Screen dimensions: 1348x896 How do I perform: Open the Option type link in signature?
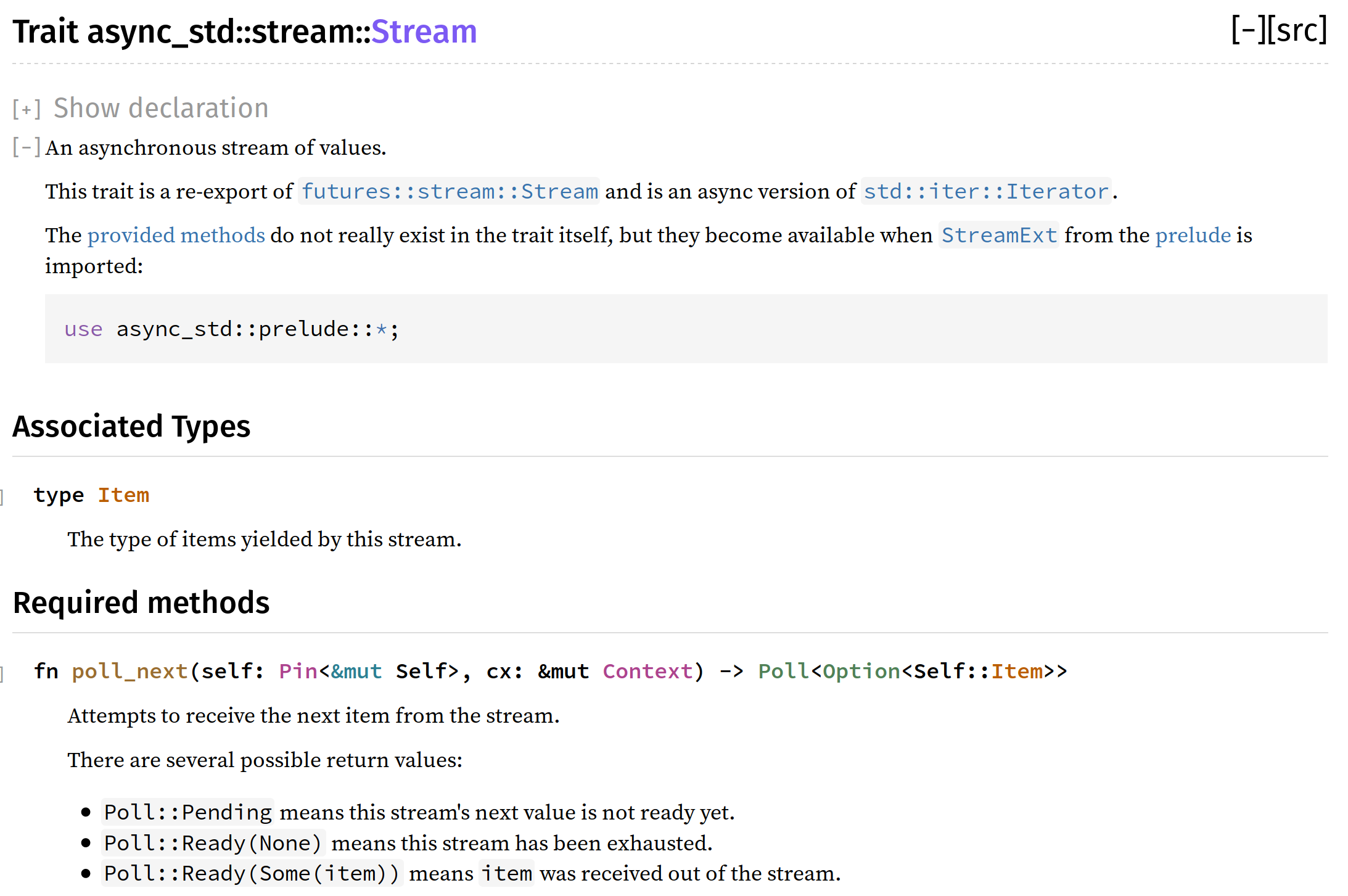861,671
